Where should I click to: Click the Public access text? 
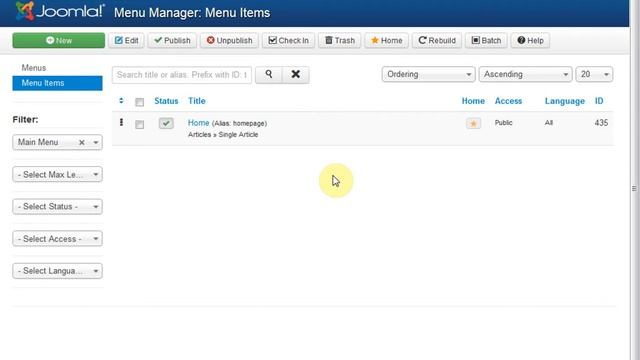[503, 122]
